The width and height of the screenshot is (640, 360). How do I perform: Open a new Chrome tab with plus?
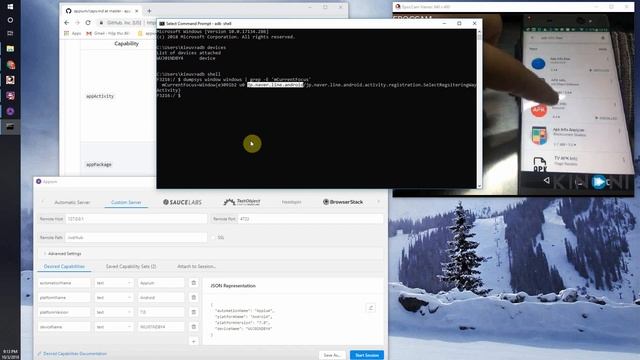coord(149,11)
